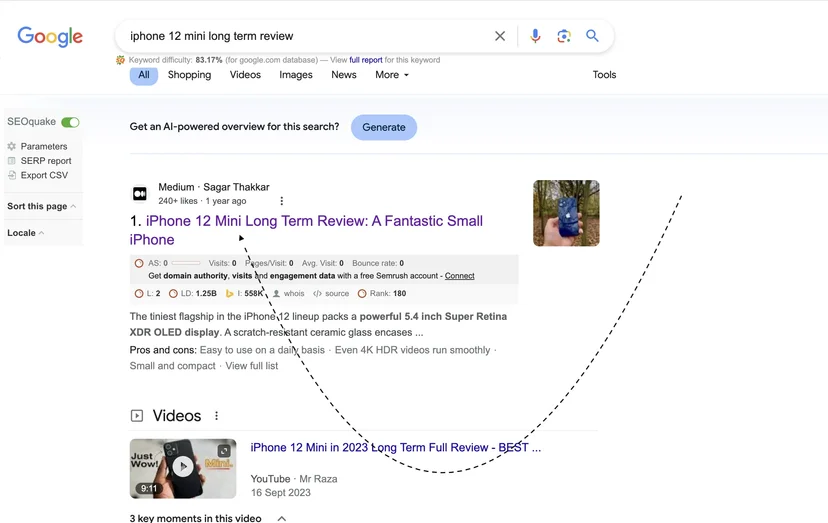The image size is (828, 523).
Task: Switch to the News tab
Action: click(x=344, y=75)
